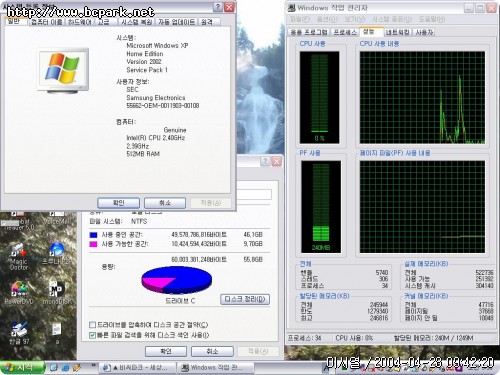The image size is (500, 375).
Task: Click the 디스크 정리 button
Action: pyautogui.click(x=245, y=299)
